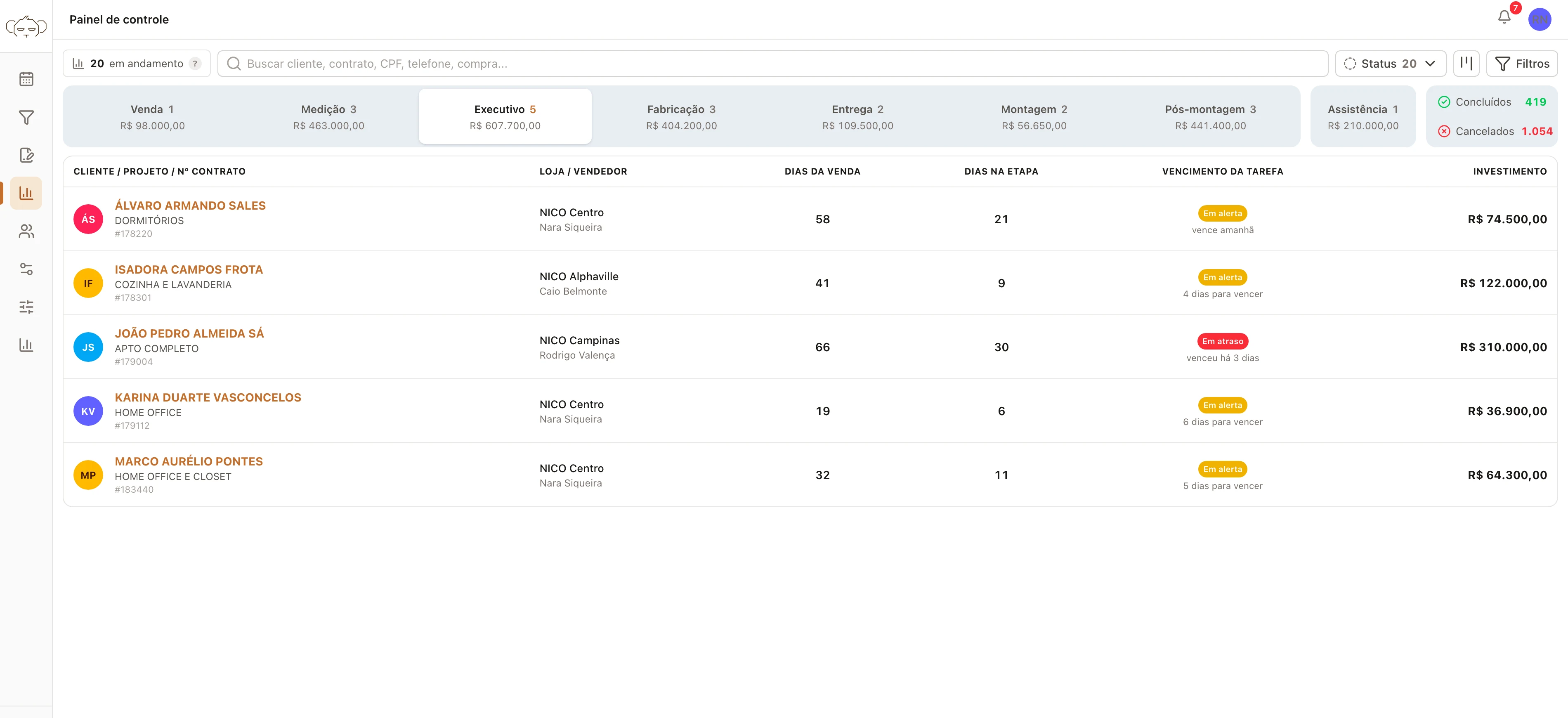Switch to the Medição stage tab
The height and width of the screenshot is (718, 1568).
(x=329, y=117)
